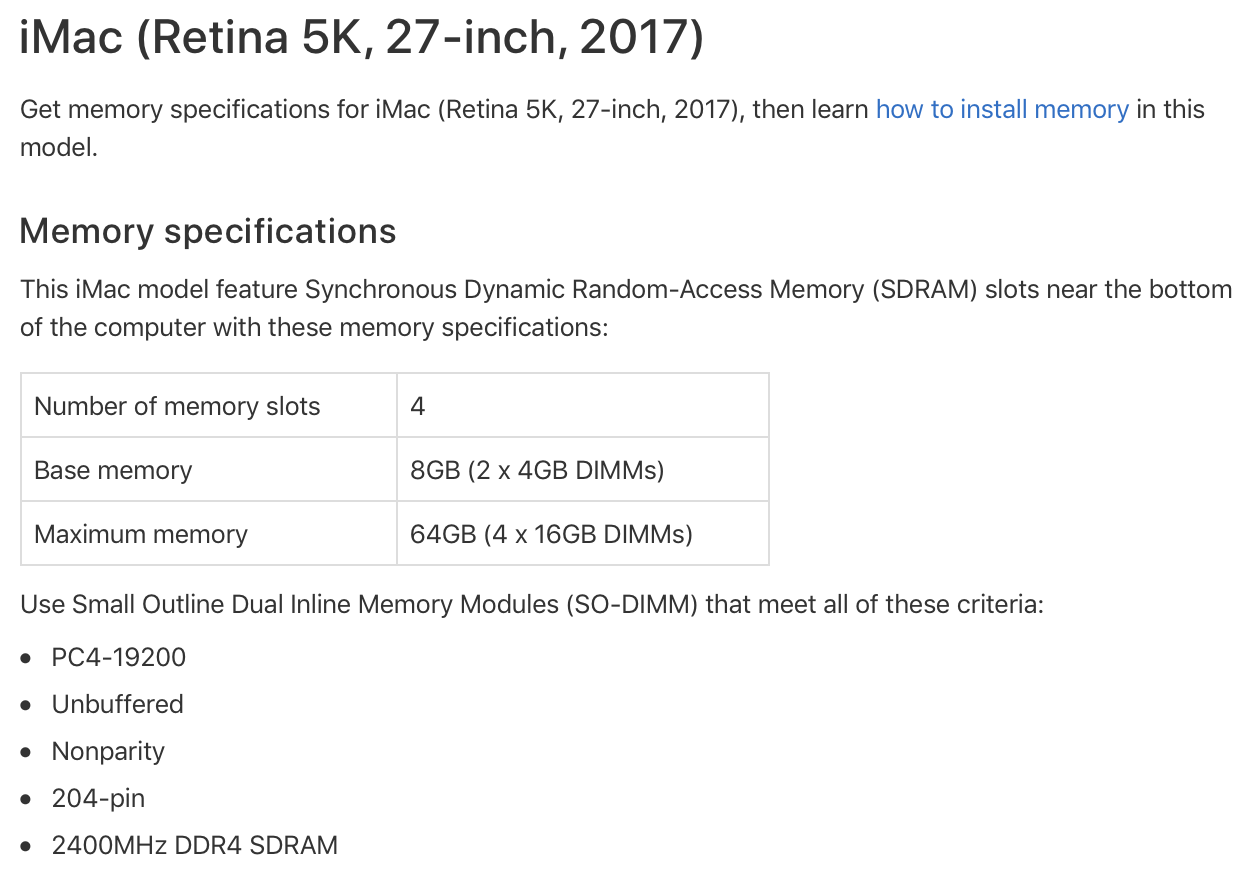The height and width of the screenshot is (884, 1258).
Task: Click the PC4-19200 bullet item
Action: pyautogui.click(x=119, y=657)
